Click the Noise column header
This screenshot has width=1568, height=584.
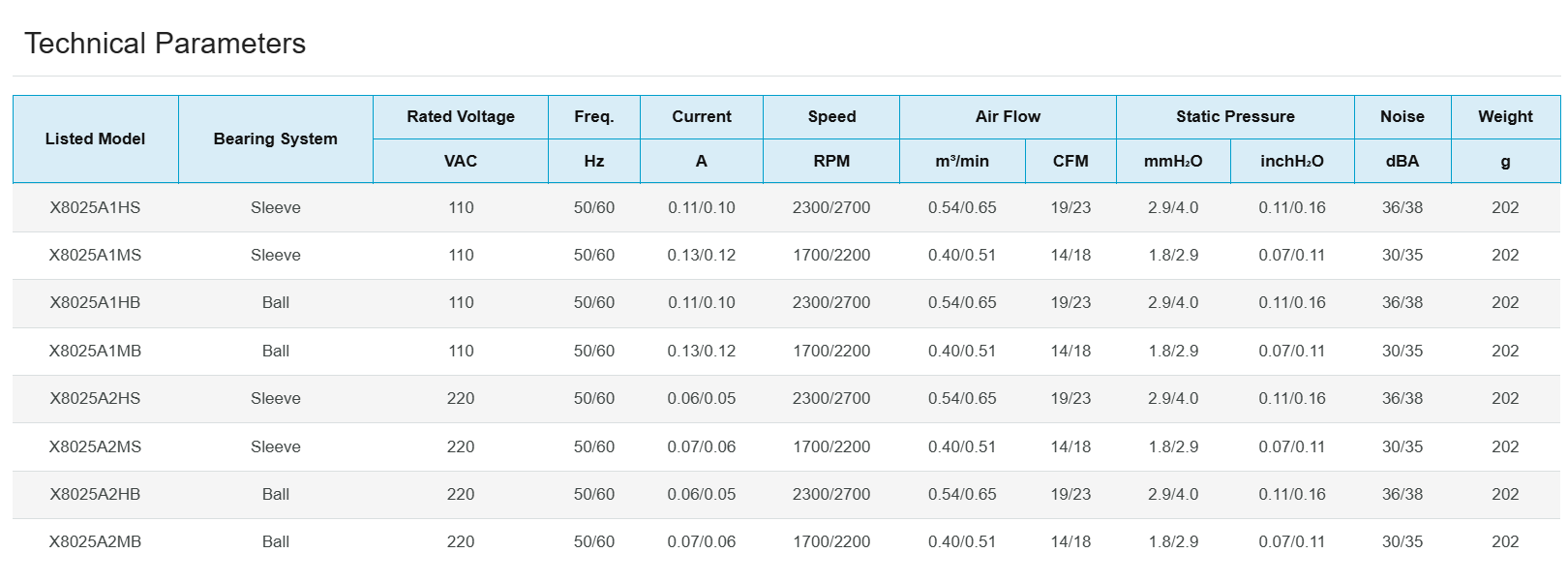click(x=1402, y=116)
